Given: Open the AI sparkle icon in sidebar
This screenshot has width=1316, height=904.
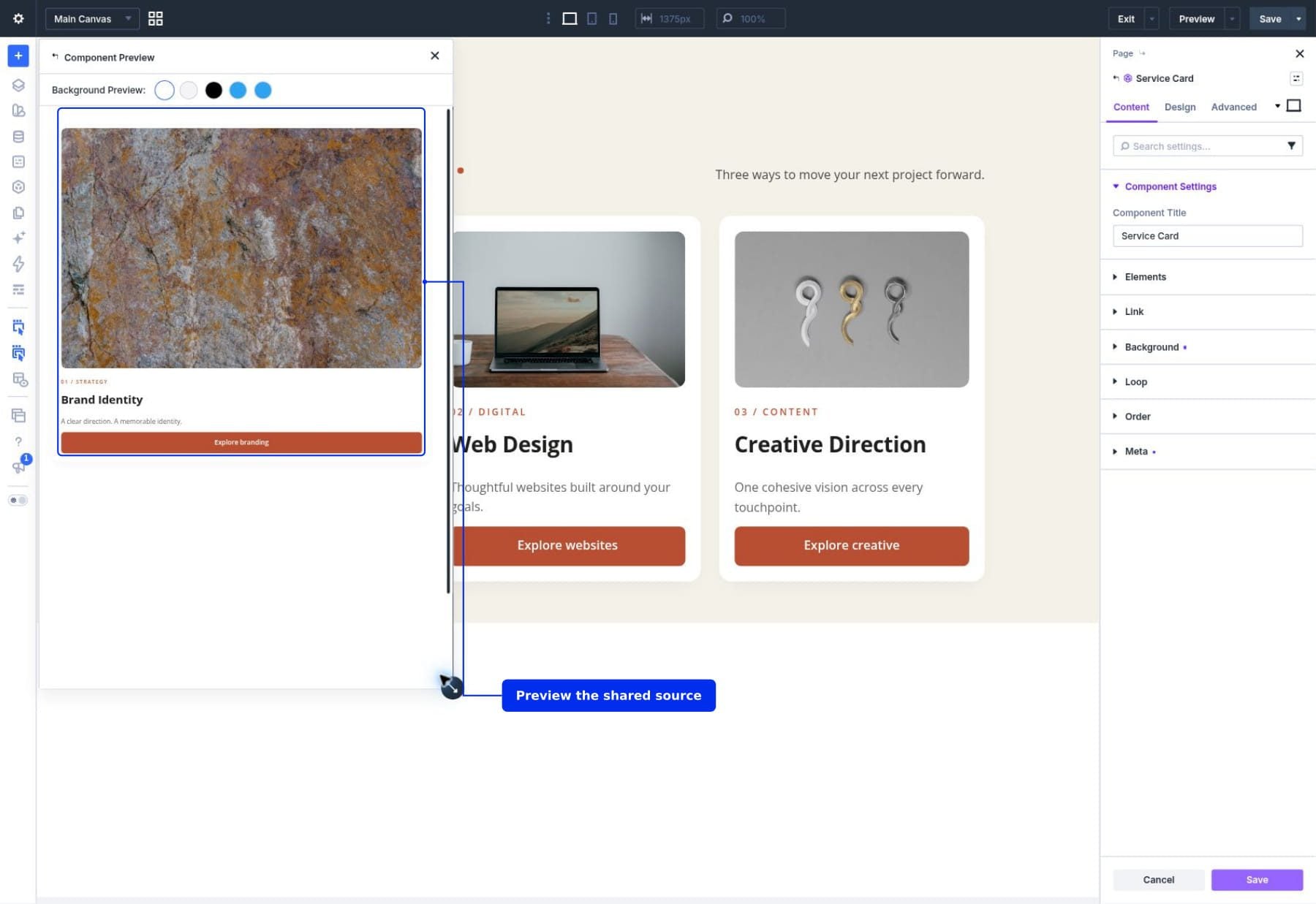Looking at the screenshot, I should tap(18, 238).
